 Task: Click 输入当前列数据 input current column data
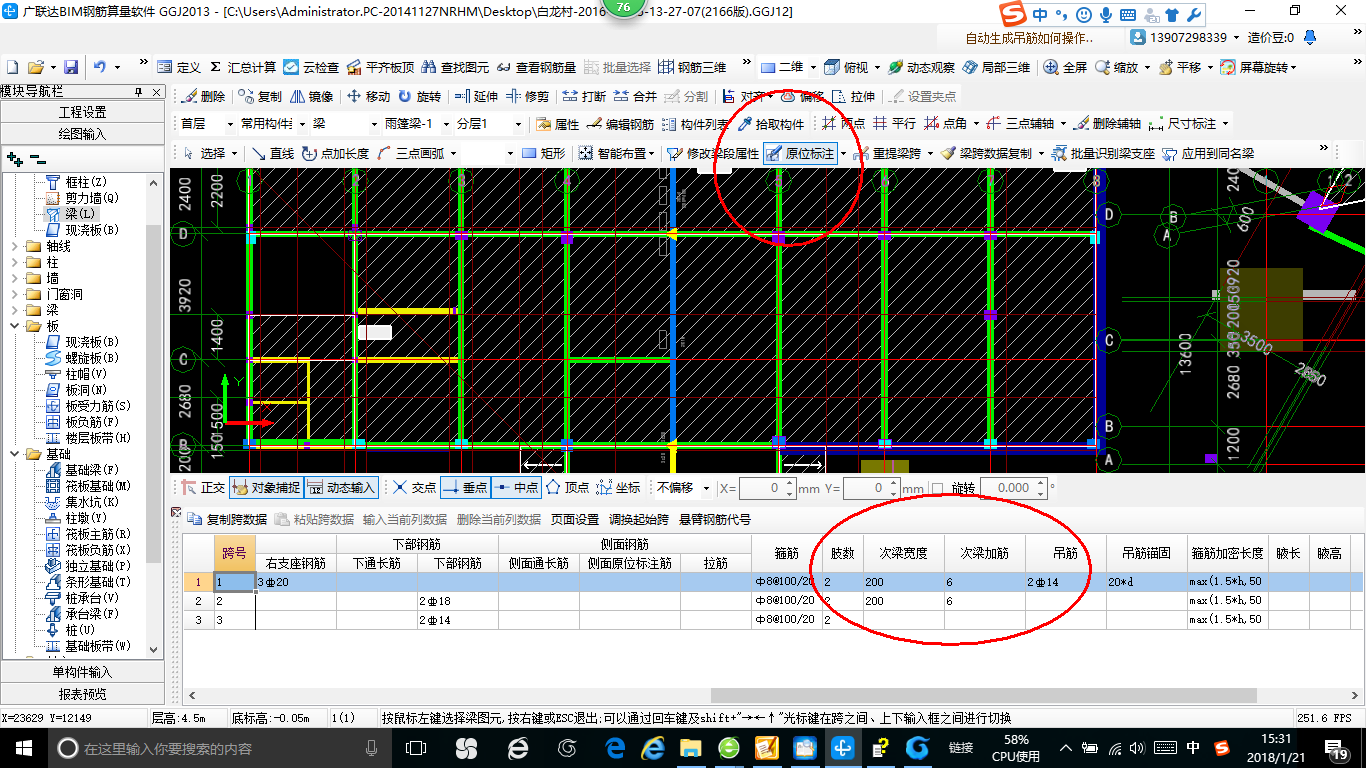click(405, 519)
